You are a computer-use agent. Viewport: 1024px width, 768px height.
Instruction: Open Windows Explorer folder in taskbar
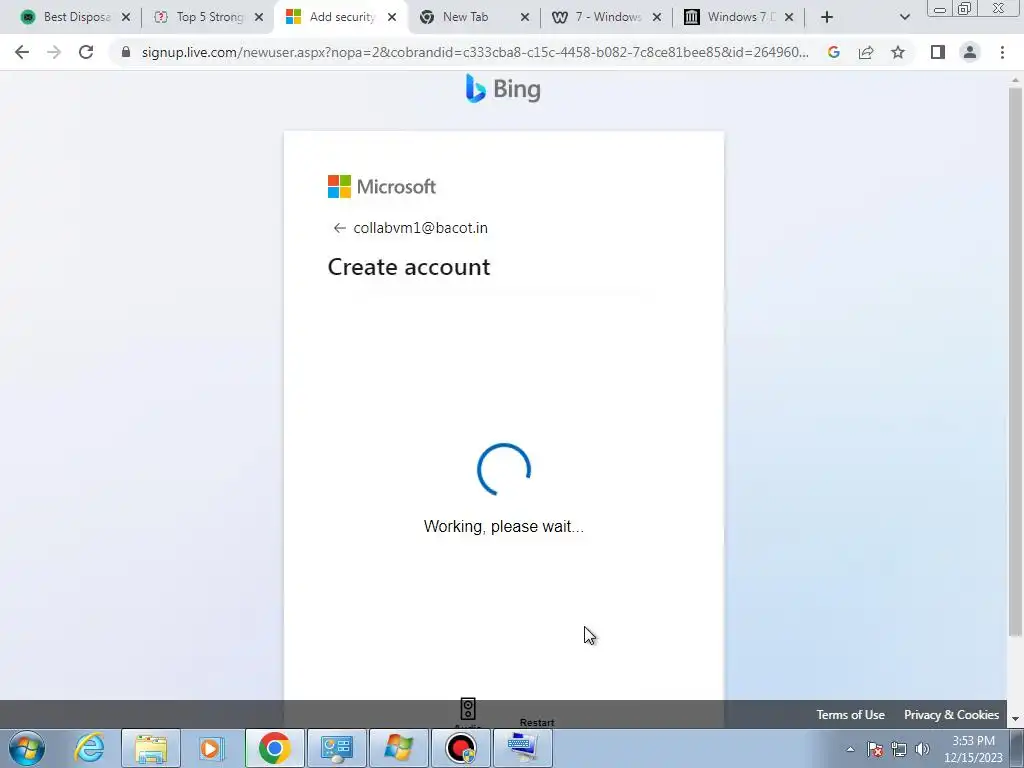(151, 748)
